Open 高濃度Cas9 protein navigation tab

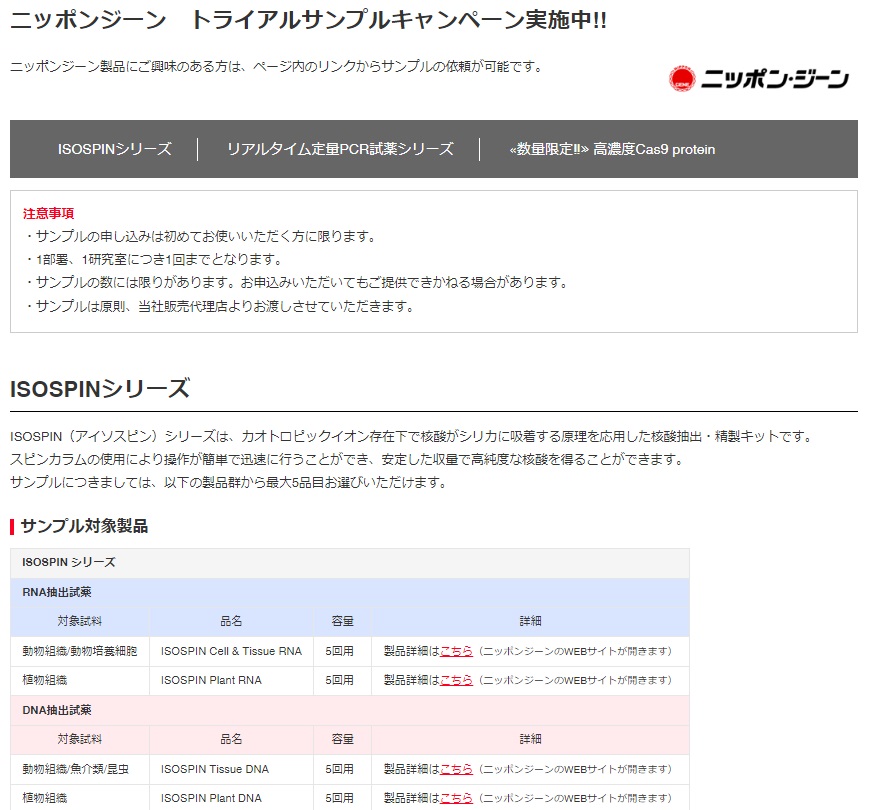pyautogui.click(x=612, y=149)
